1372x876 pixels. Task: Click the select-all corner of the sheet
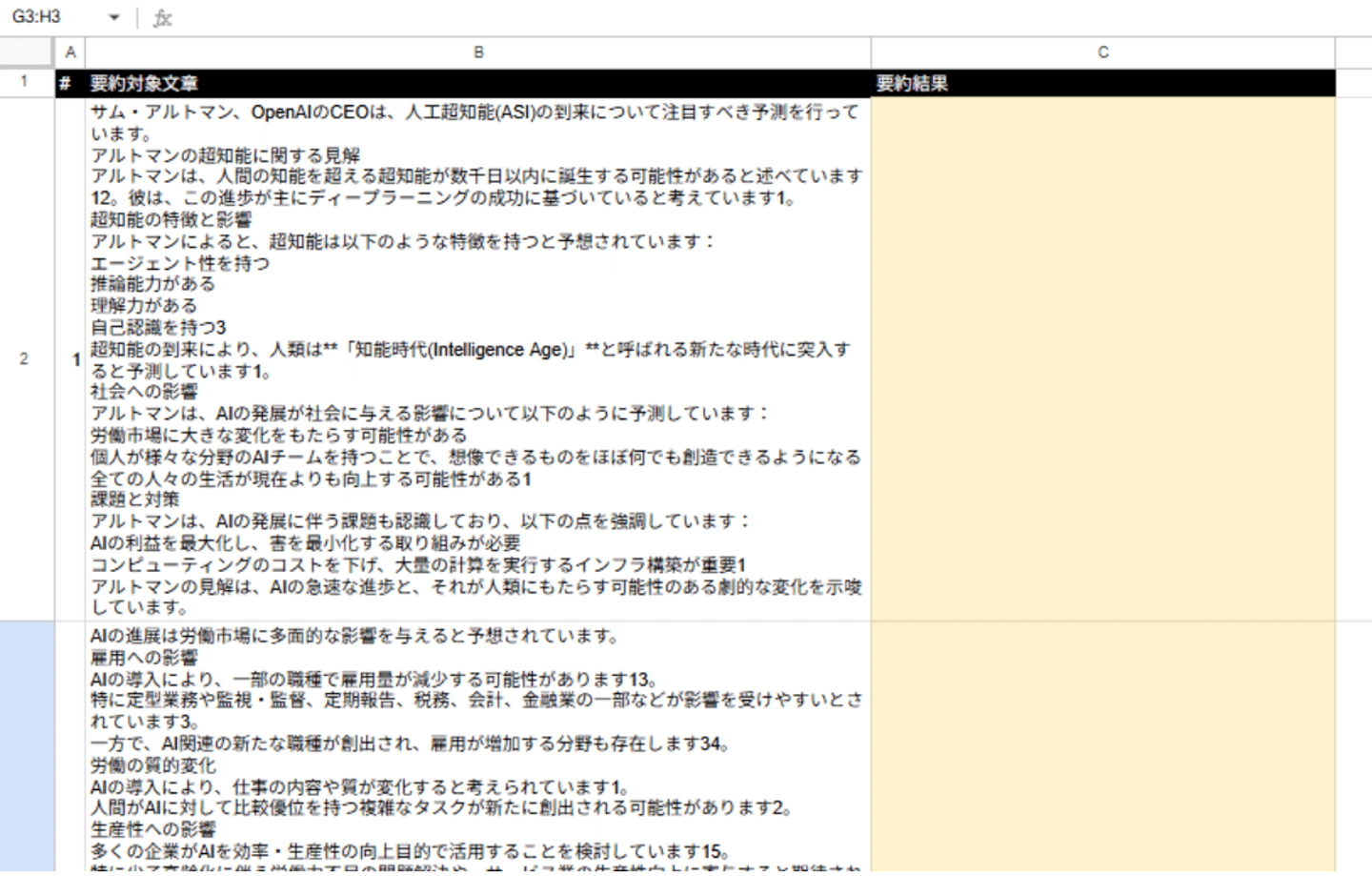[28, 52]
